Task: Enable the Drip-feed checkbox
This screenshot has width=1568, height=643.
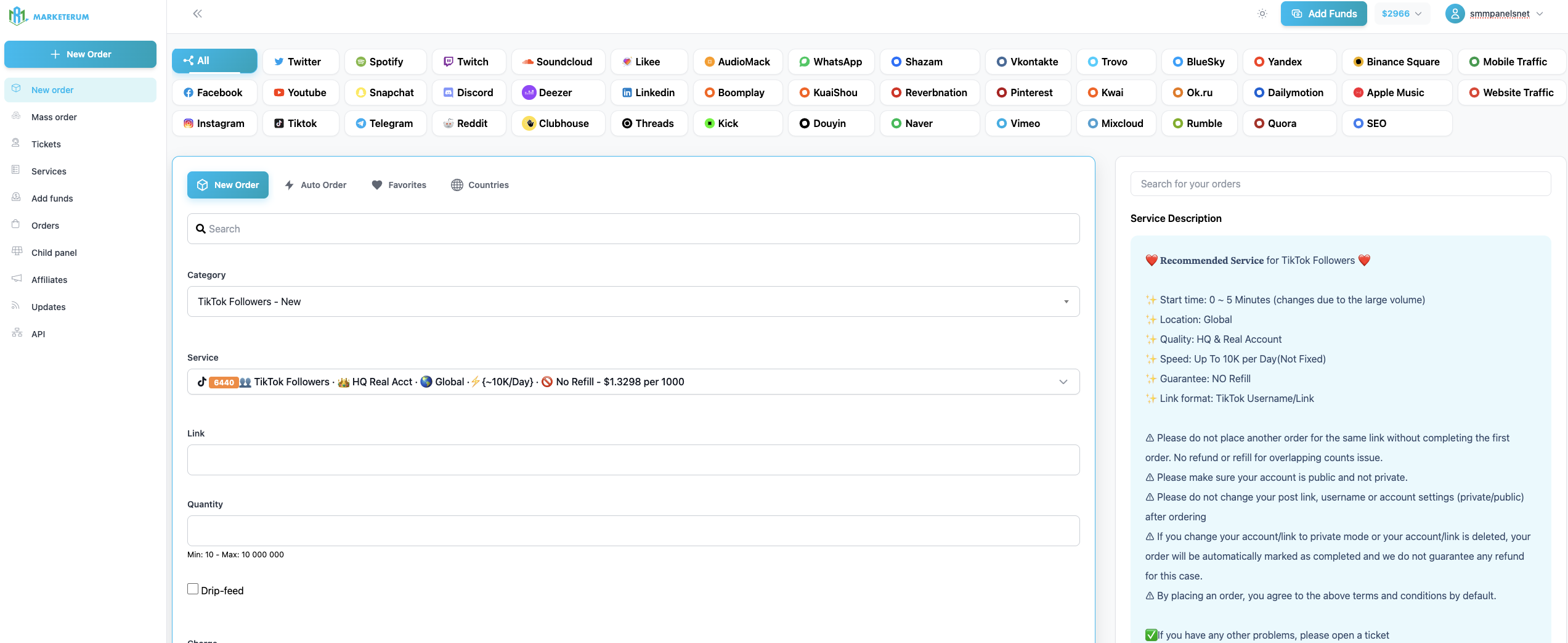Action: [193, 589]
